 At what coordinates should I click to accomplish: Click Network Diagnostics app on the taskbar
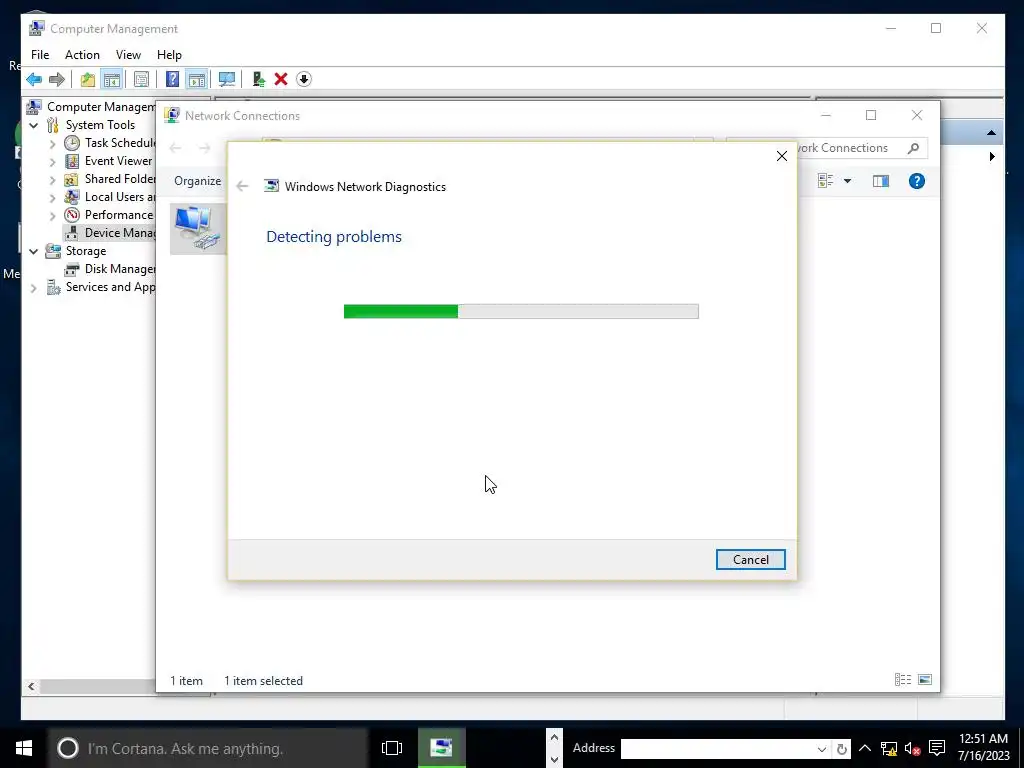(x=441, y=748)
